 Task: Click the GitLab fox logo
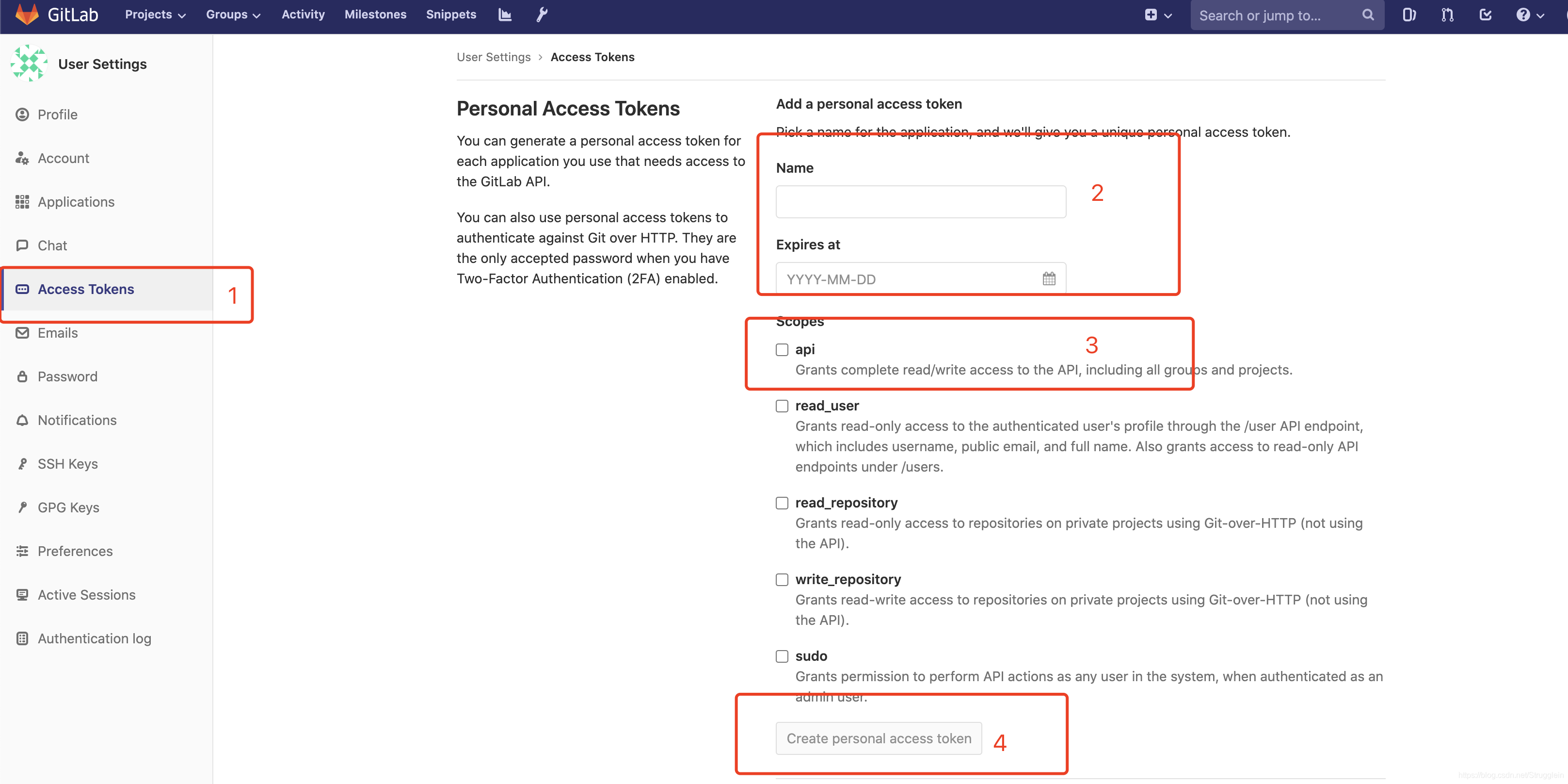point(27,15)
